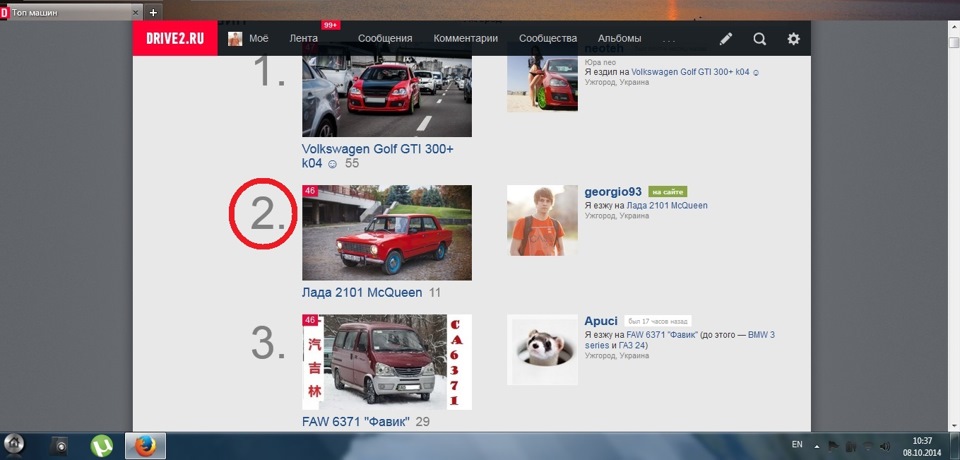Open the pinned safe-like taskbar icon
Viewport: 960px width, 460px height.
[59, 445]
